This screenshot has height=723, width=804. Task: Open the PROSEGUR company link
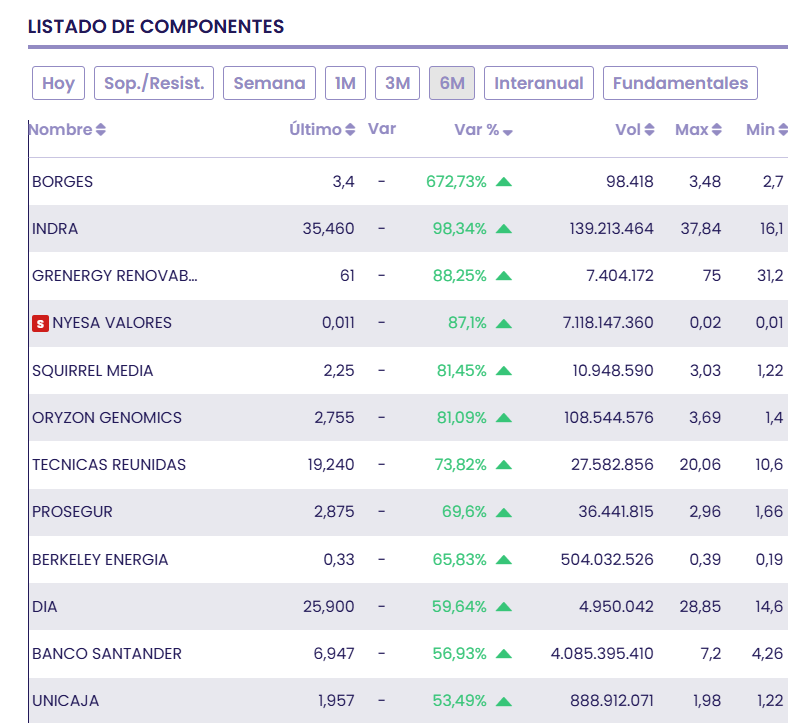point(72,512)
